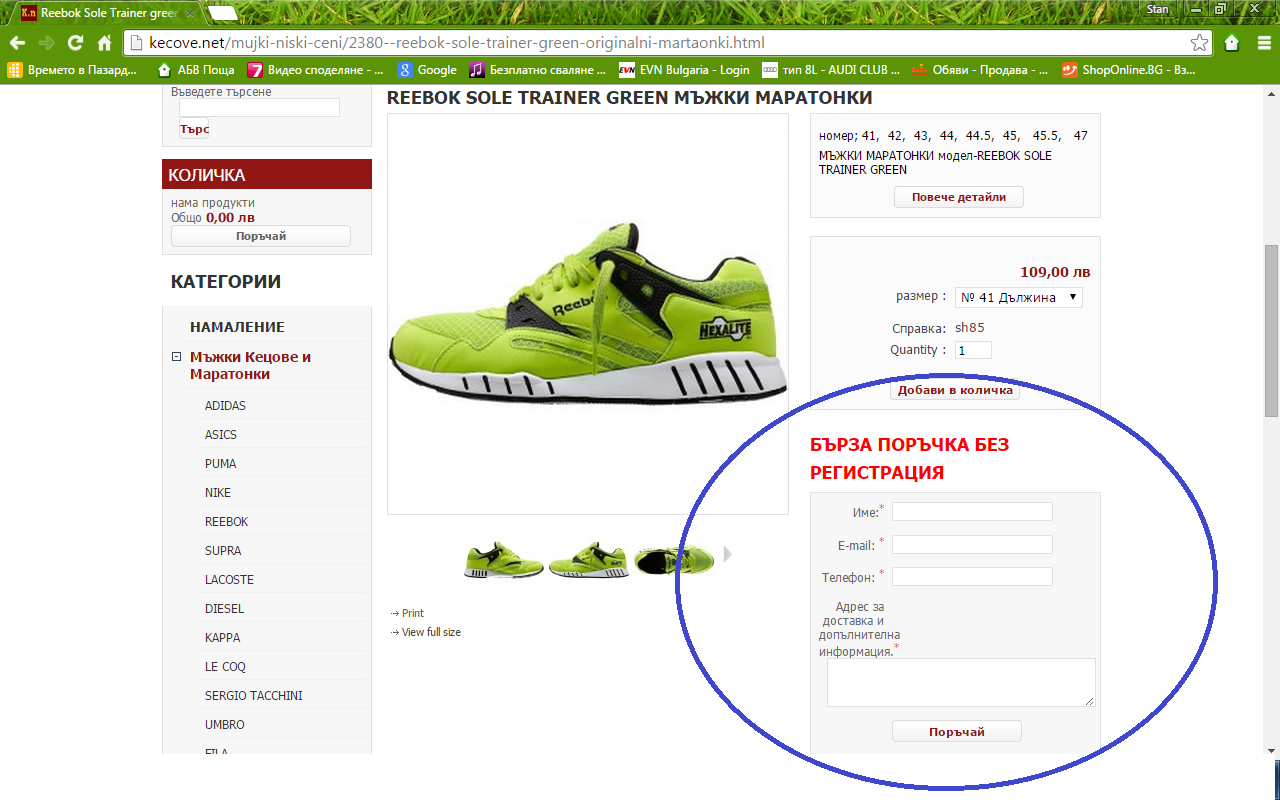Open the LACOSTE category

coord(229,580)
